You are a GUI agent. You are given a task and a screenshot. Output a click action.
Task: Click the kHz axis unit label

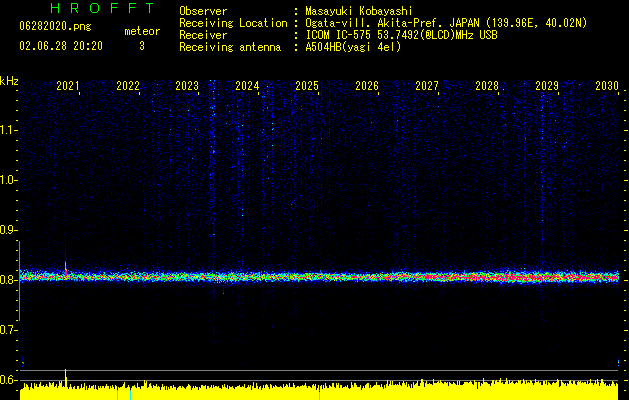click(9, 81)
